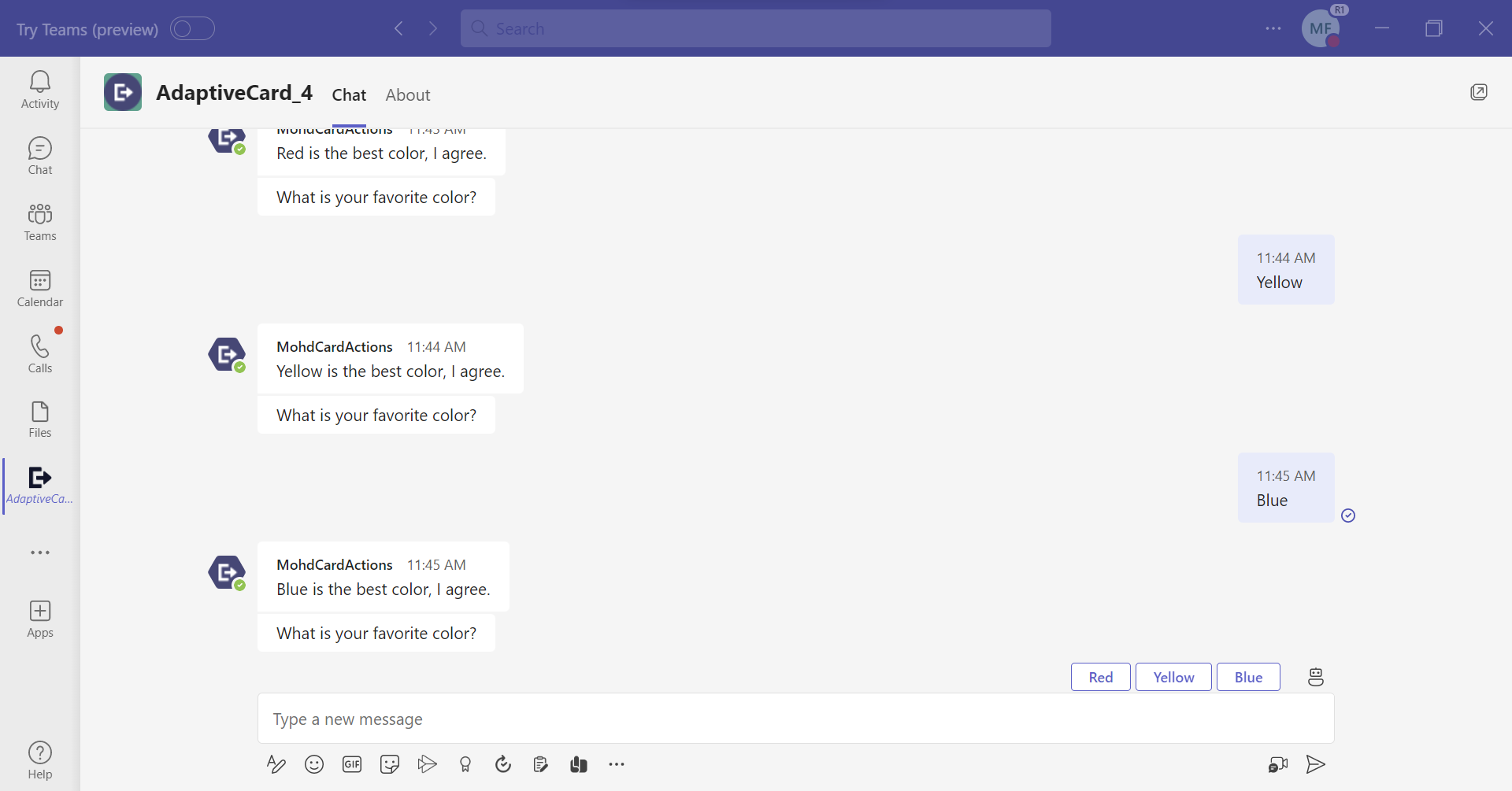Open the Loop/Updates refresh icon
Screen dimensions: 1512x791
pos(503,764)
